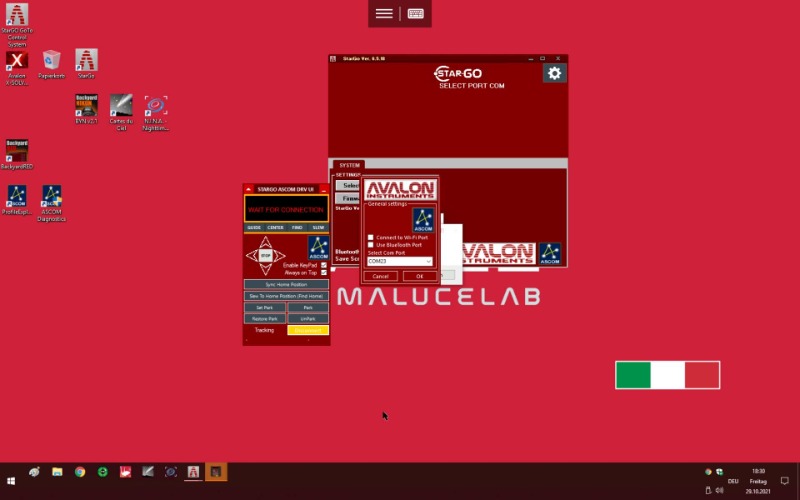Move the mount with the right arrow
Viewport: 800px width, 500px height.
pyautogui.click(x=280, y=255)
